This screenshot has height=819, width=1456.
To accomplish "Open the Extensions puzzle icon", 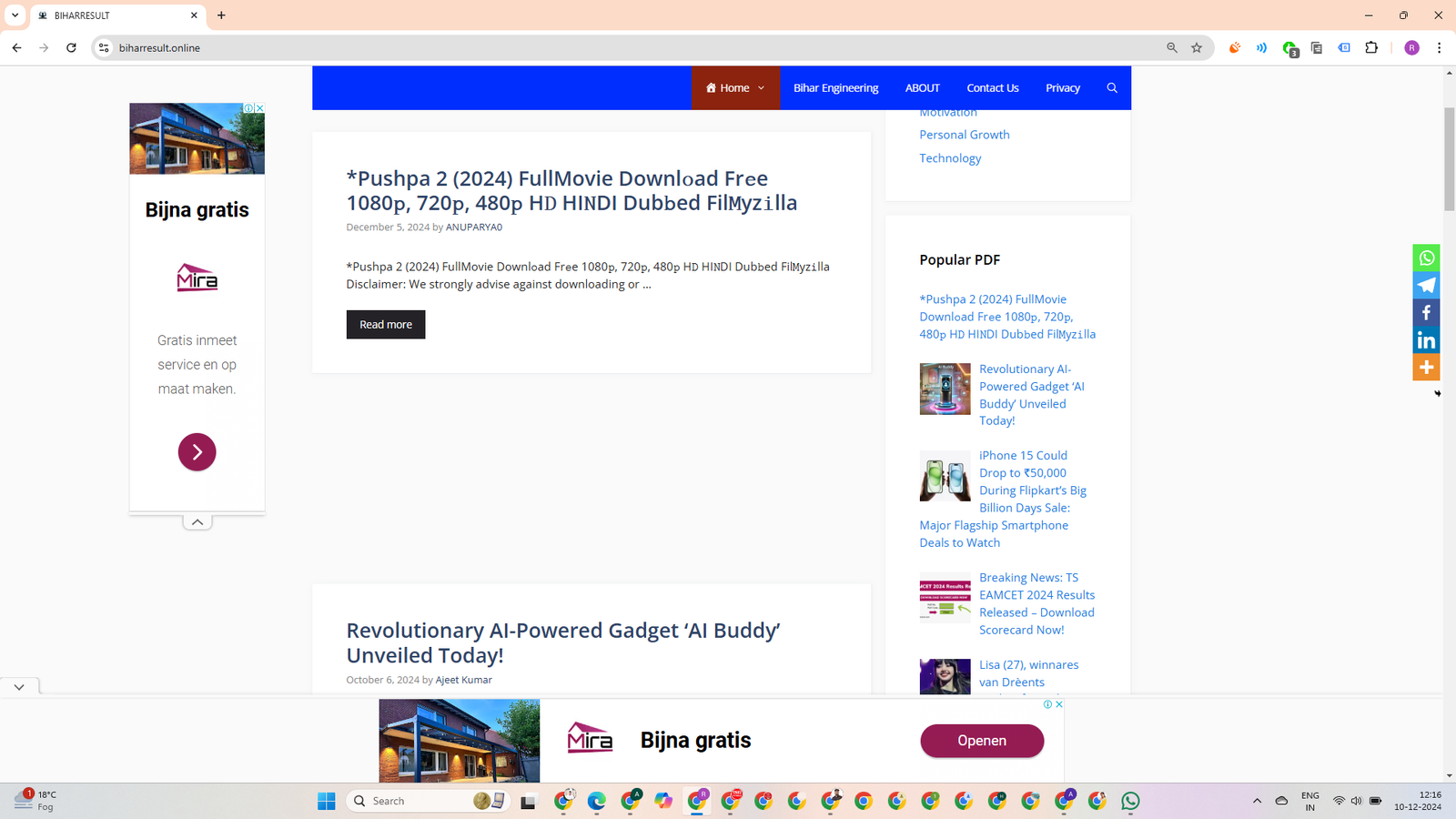I will click(1371, 47).
